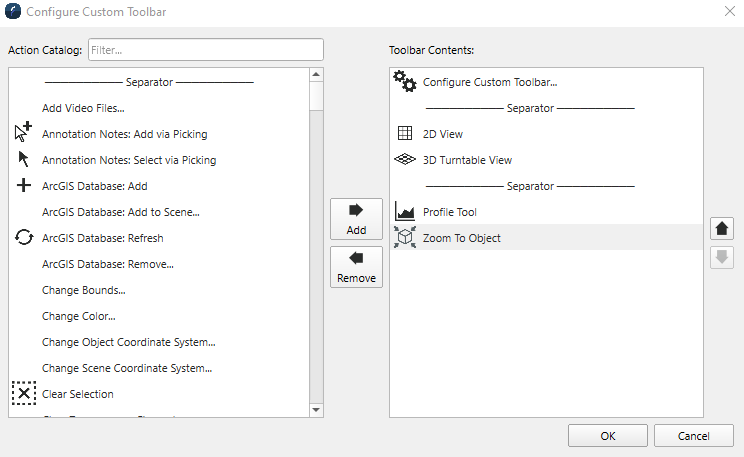Select Change Object Coordinate System entry
Viewport: 744px width, 457px height.
128,342
